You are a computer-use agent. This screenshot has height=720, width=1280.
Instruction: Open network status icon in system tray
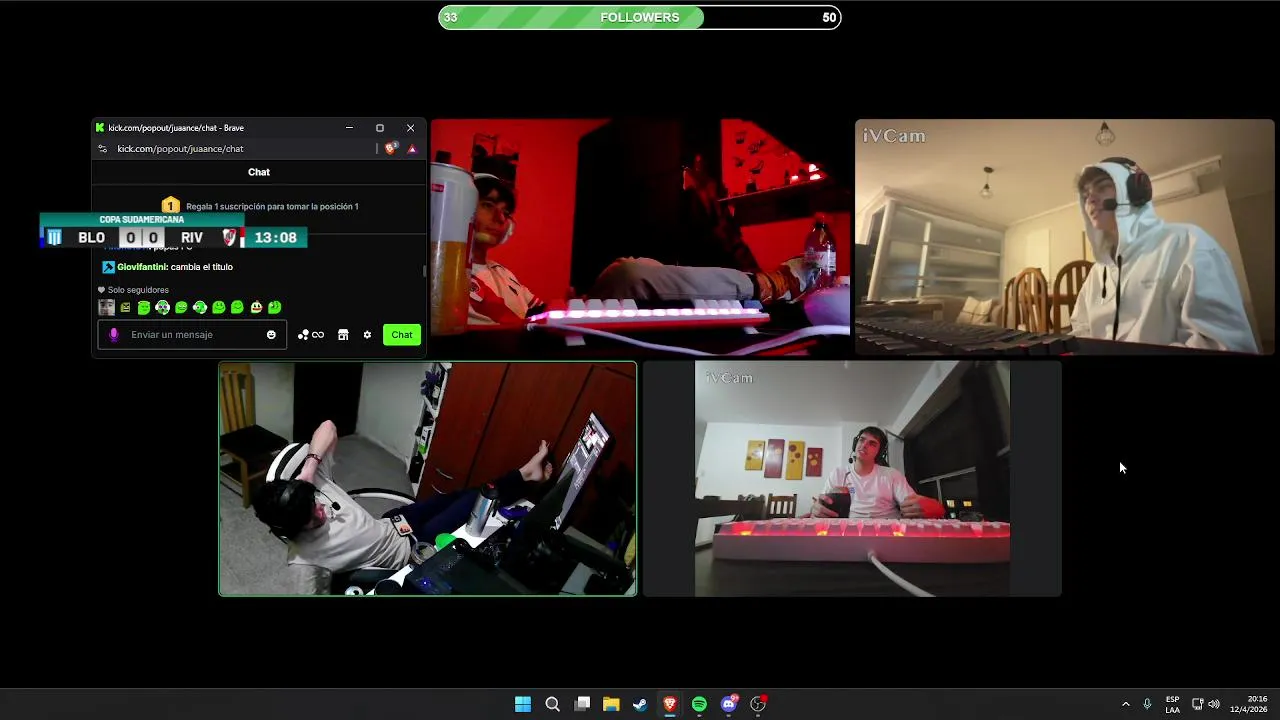1197,704
